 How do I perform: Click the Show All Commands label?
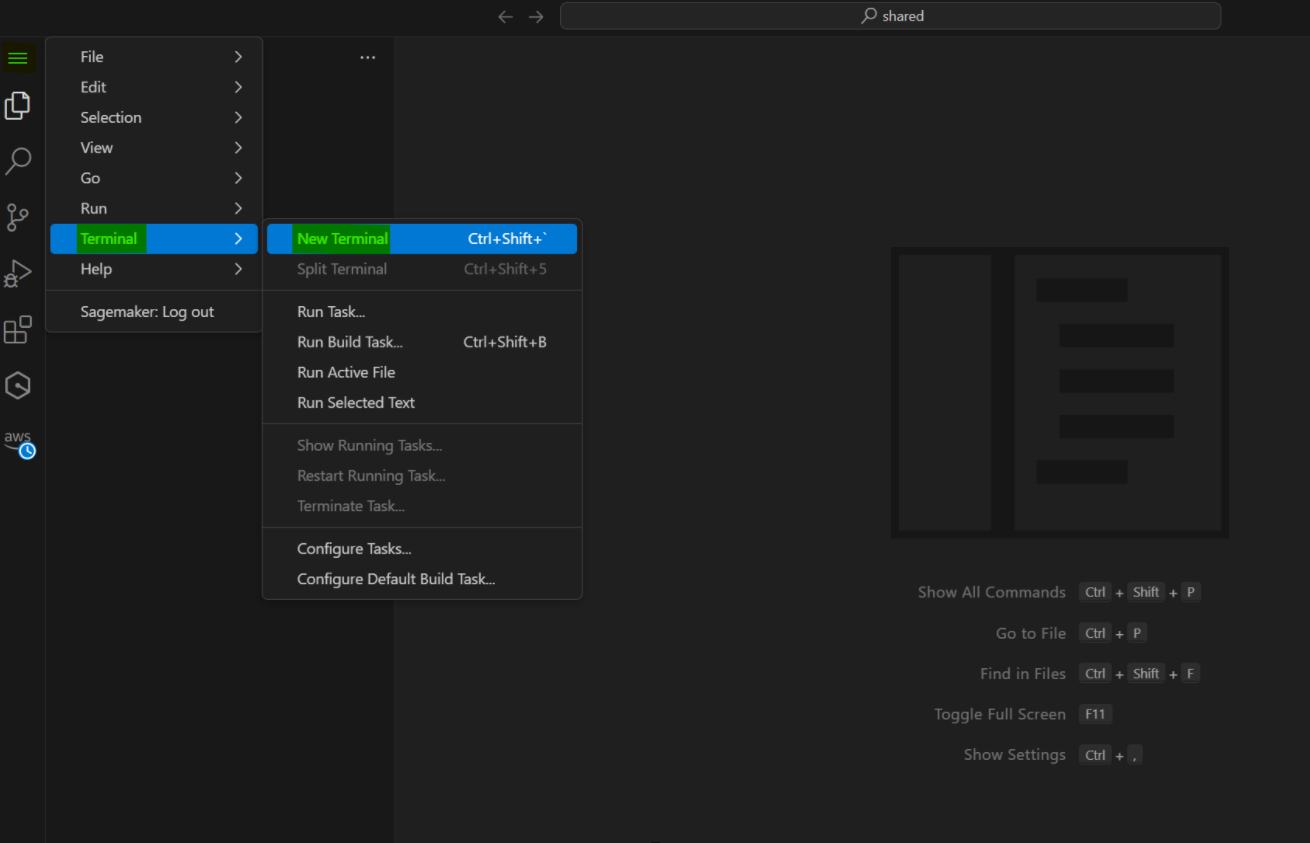[x=992, y=592]
